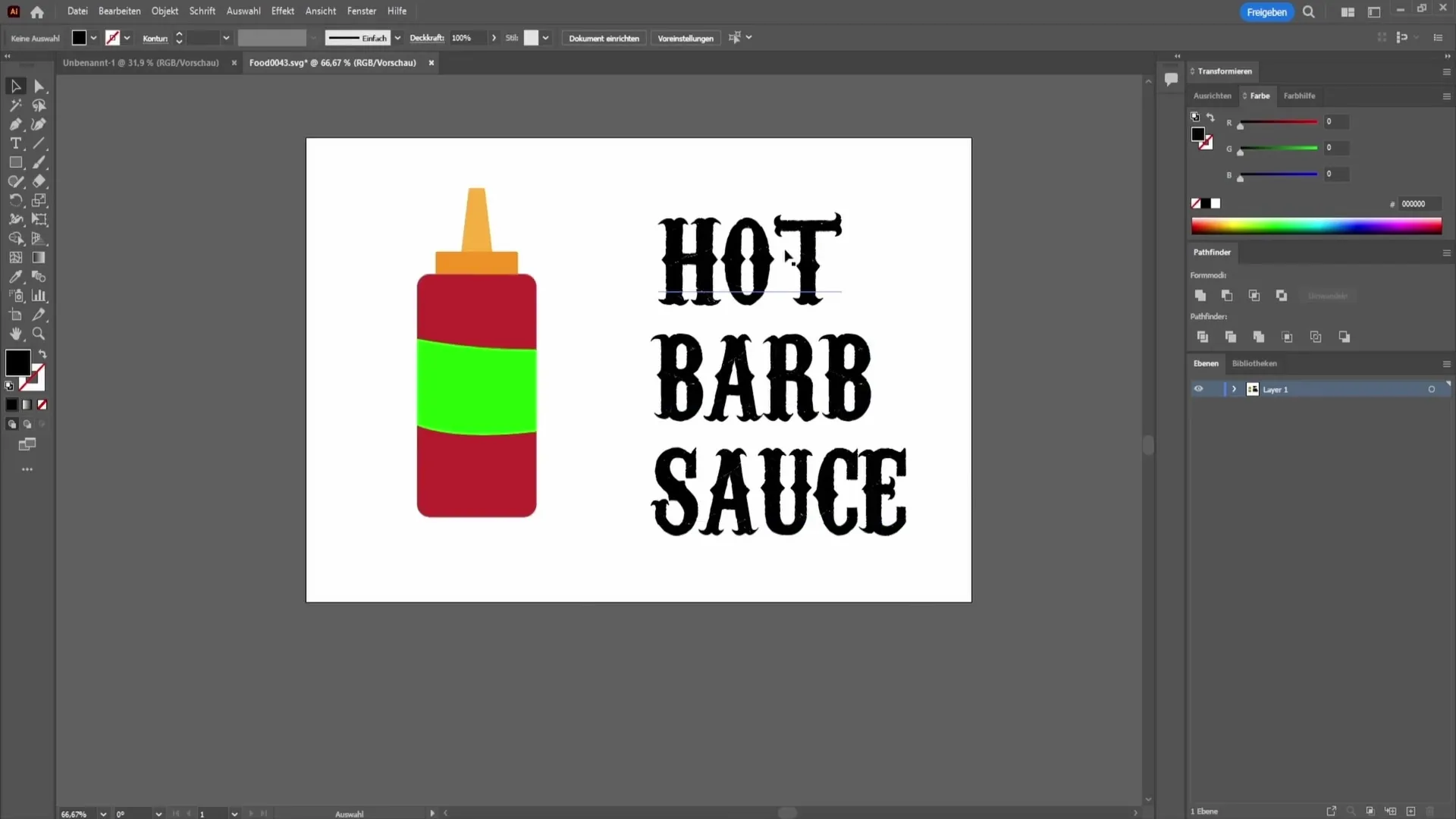Switch to the Farbhilfe panel tab
Screen dimensions: 1456x819
point(1299,96)
